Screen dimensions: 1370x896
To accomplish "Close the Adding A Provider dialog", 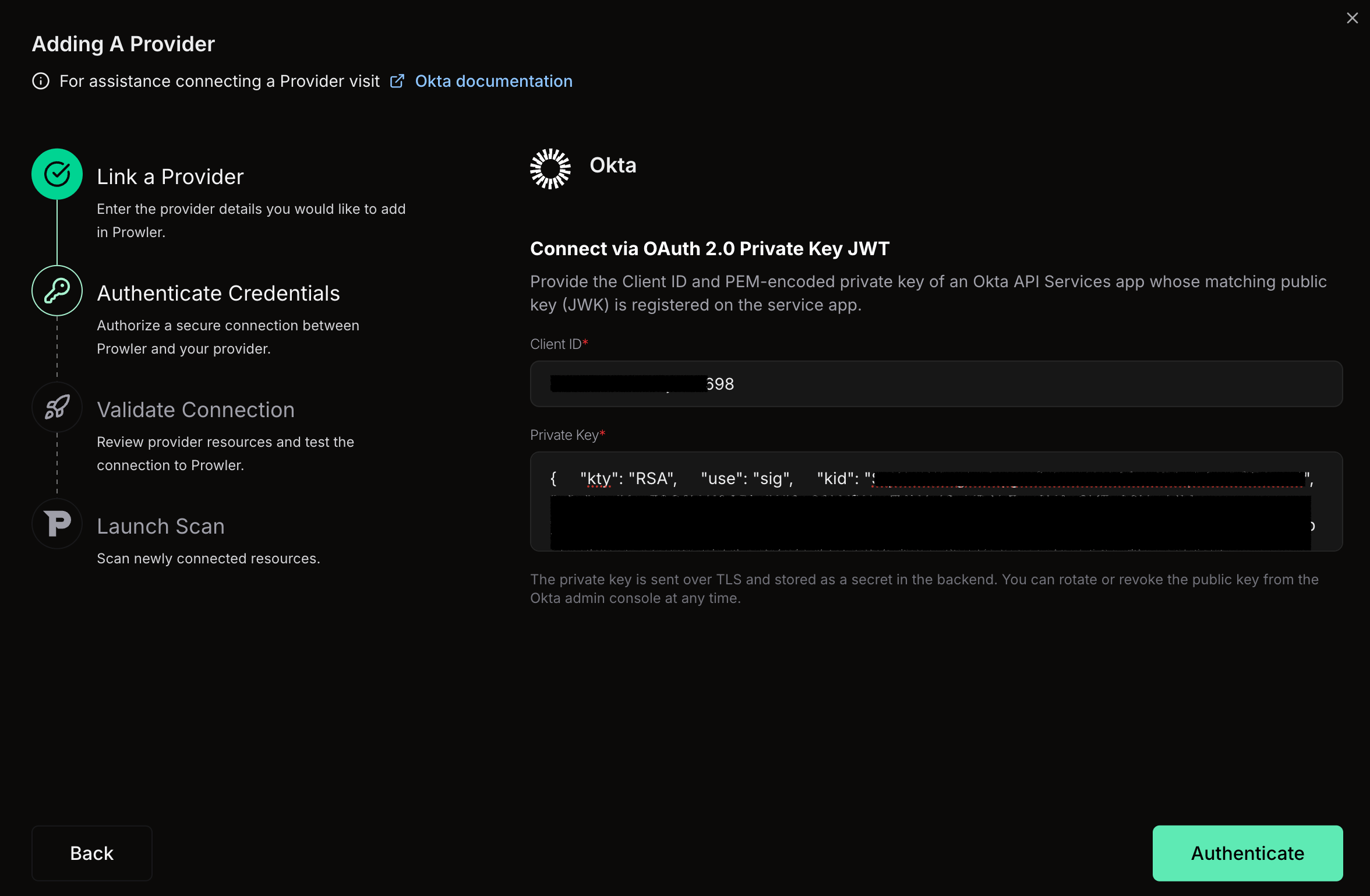I will click(x=1353, y=18).
